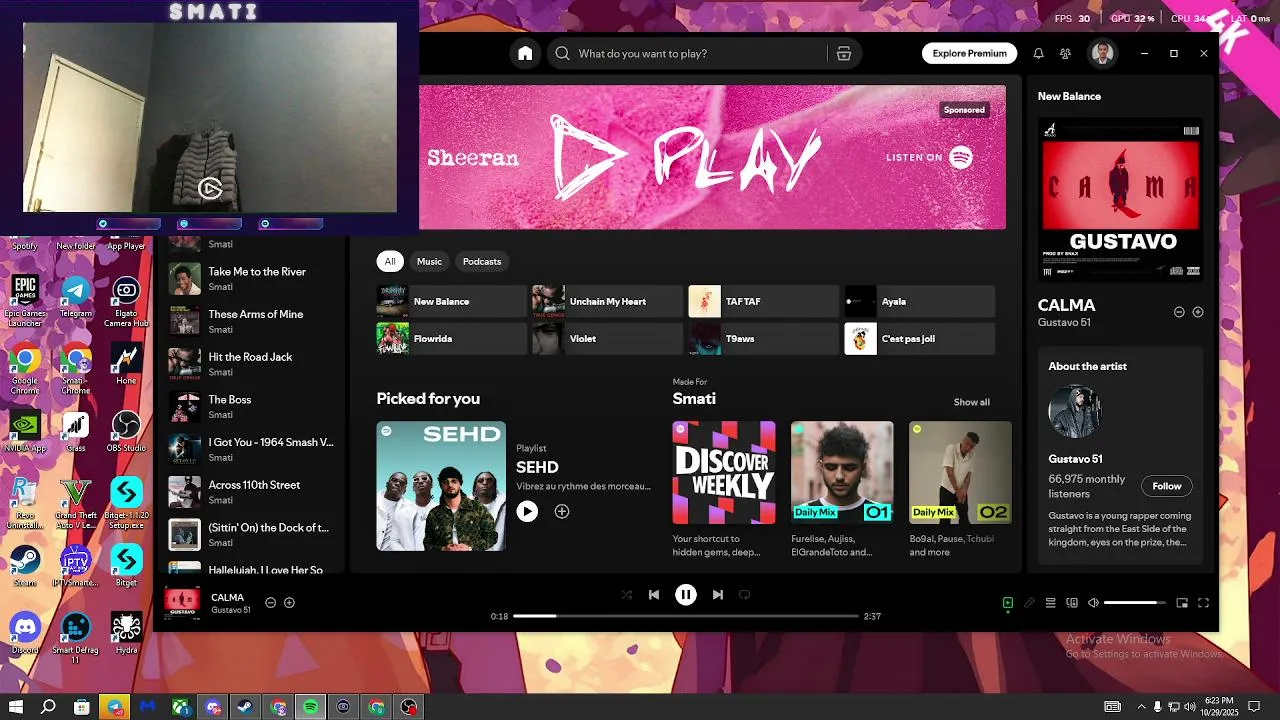The width and height of the screenshot is (1280, 720).
Task: Enable shuffle playback
Action: pyautogui.click(x=626, y=595)
